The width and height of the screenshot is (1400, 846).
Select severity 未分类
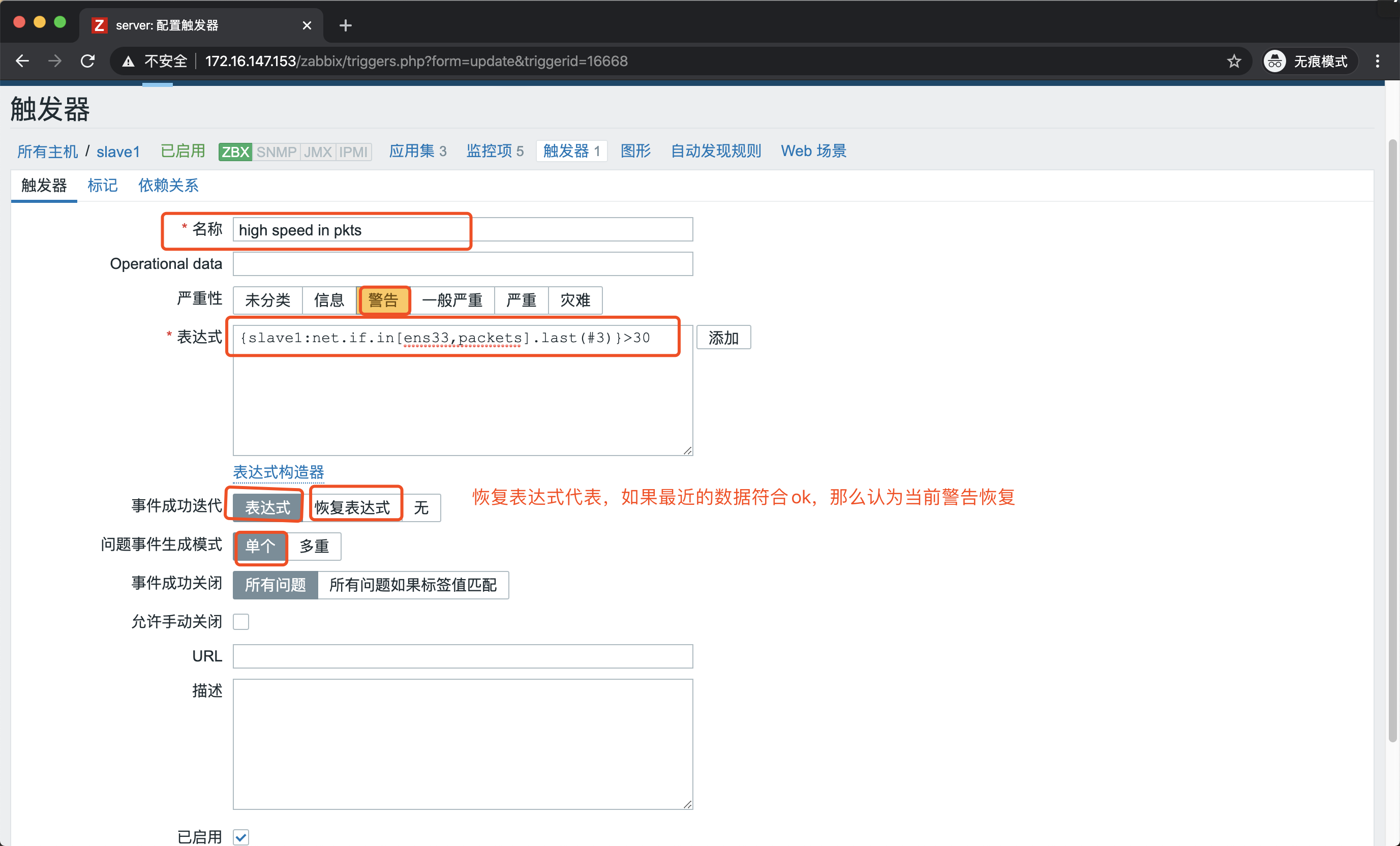point(267,300)
